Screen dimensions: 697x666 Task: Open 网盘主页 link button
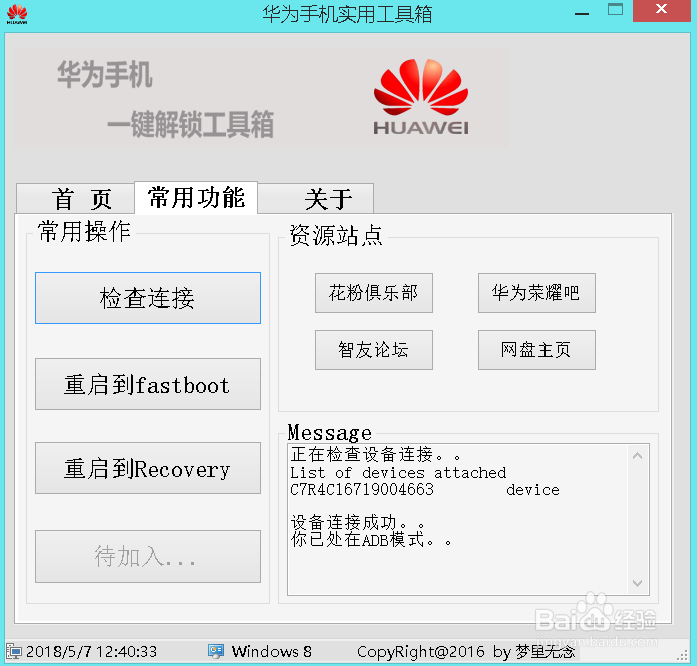537,350
